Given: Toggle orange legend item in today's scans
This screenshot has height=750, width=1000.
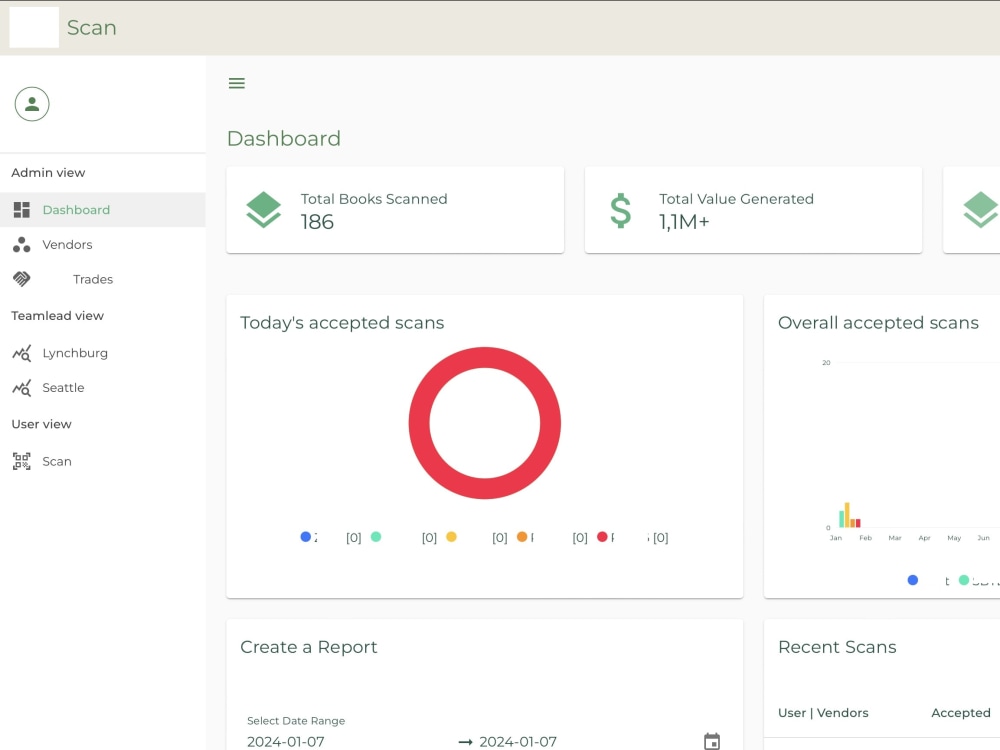Looking at the screenshot, I should [x=522, y=537].
